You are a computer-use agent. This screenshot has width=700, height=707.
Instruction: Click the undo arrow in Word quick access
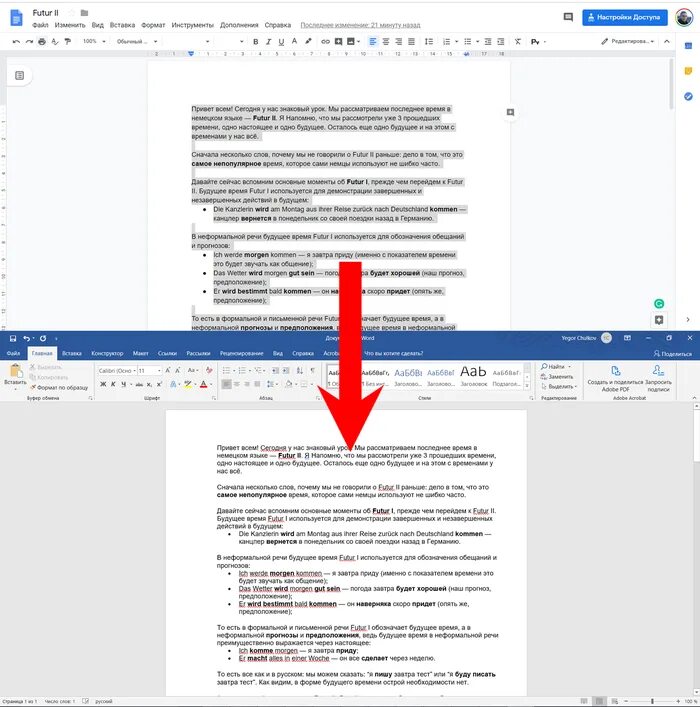[x=27, y=338]
